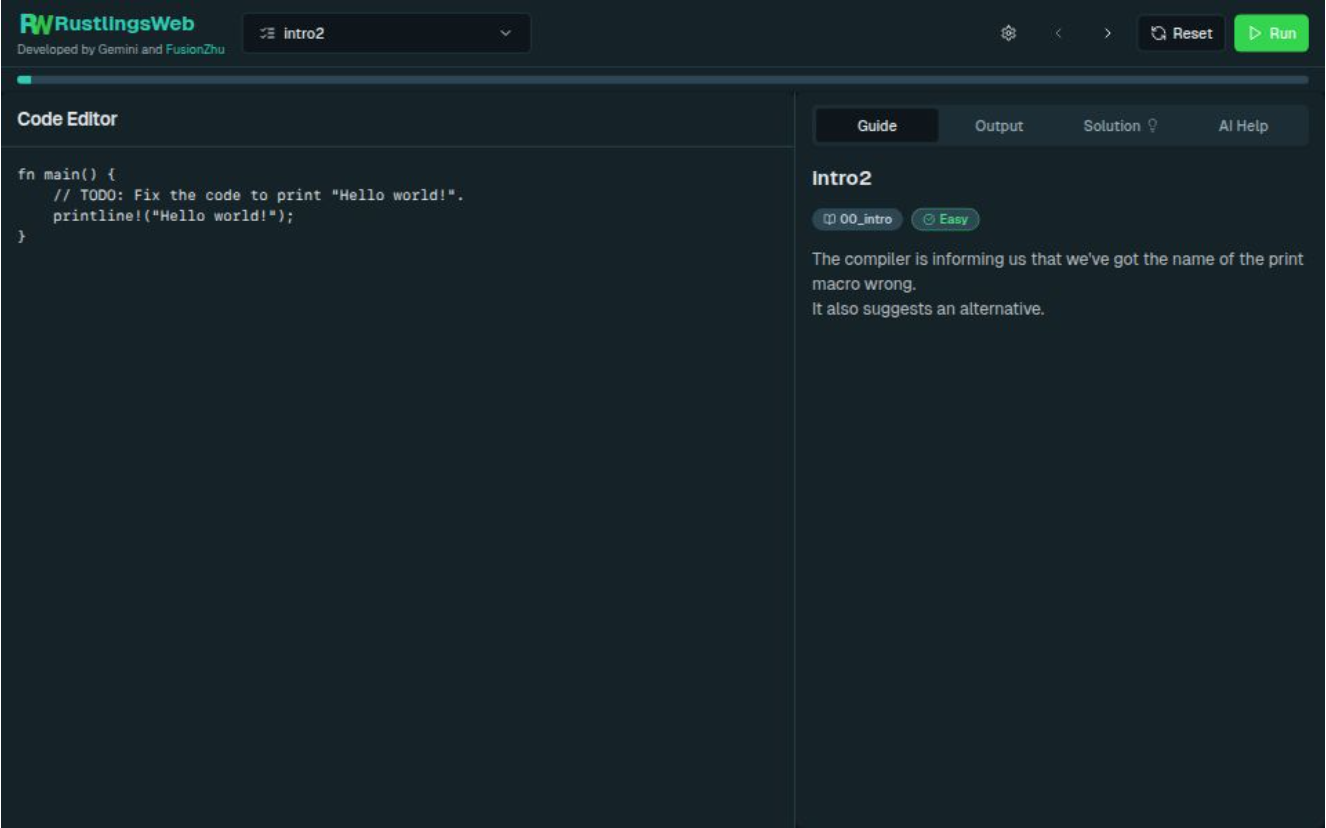The width and height of the screenshot is (1326, 828).
Task: Click the lightbulb icon on Solution tab
Action: pos(1152,126)
